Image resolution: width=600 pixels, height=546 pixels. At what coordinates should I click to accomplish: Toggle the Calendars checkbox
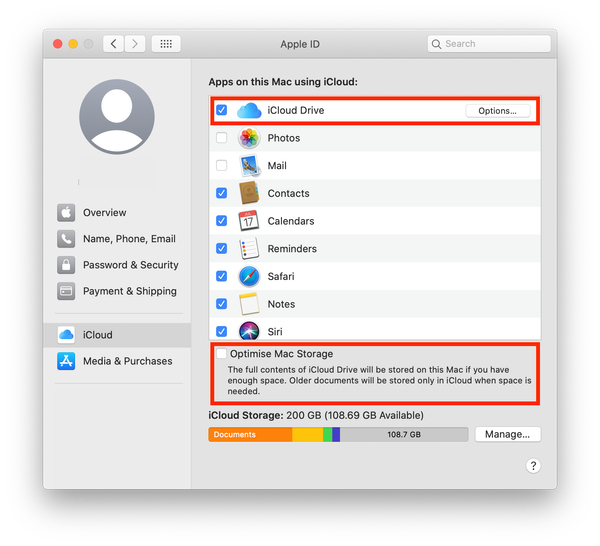coord(222,221)
